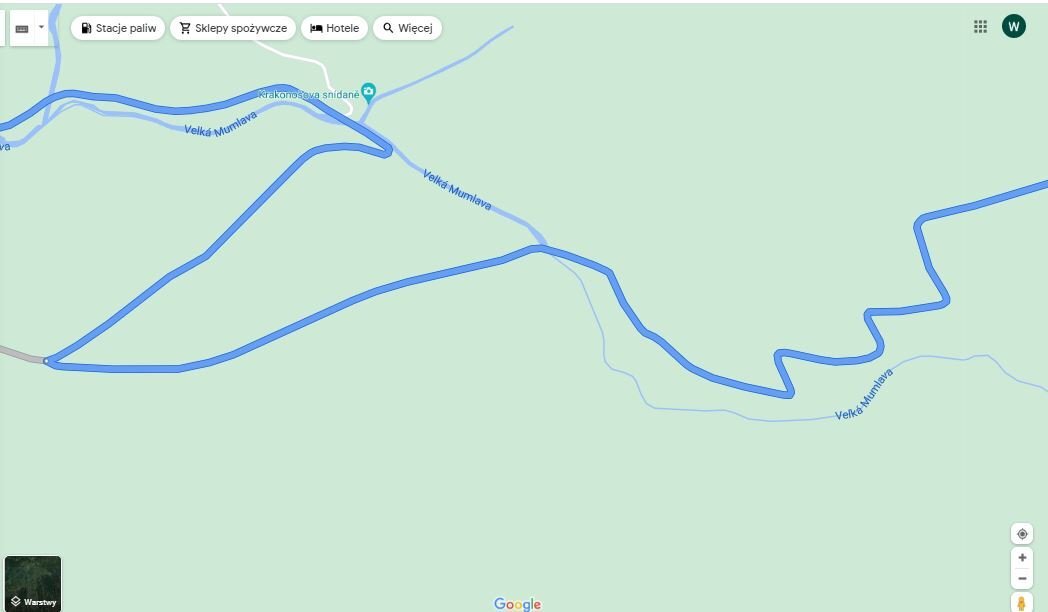Activate the Street View pegman
Screen dimensions: 1048x612
[x=1021, y=603]
